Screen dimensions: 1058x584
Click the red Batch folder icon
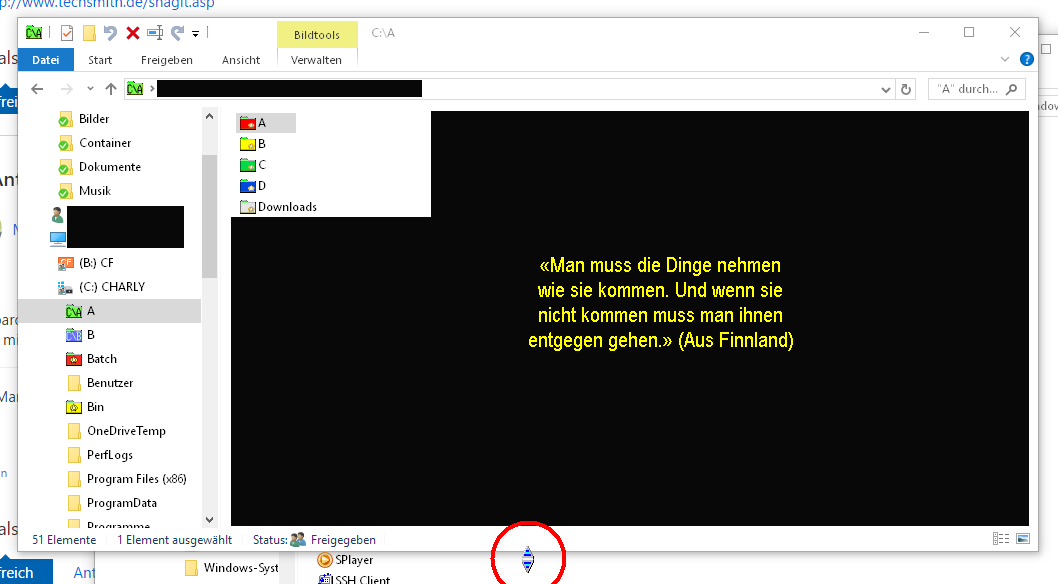point(74,359)
